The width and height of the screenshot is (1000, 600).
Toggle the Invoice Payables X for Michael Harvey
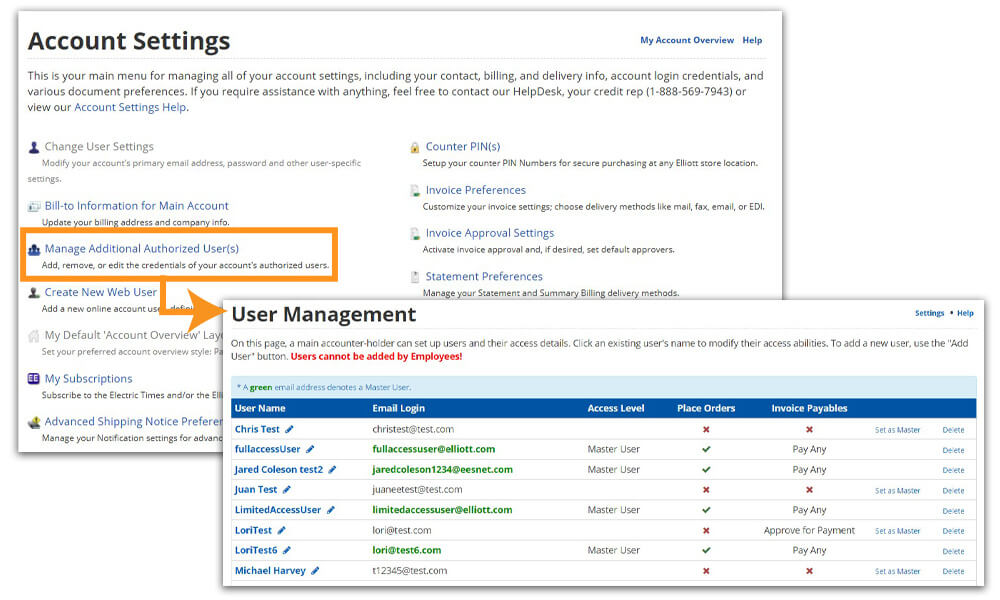808,571
